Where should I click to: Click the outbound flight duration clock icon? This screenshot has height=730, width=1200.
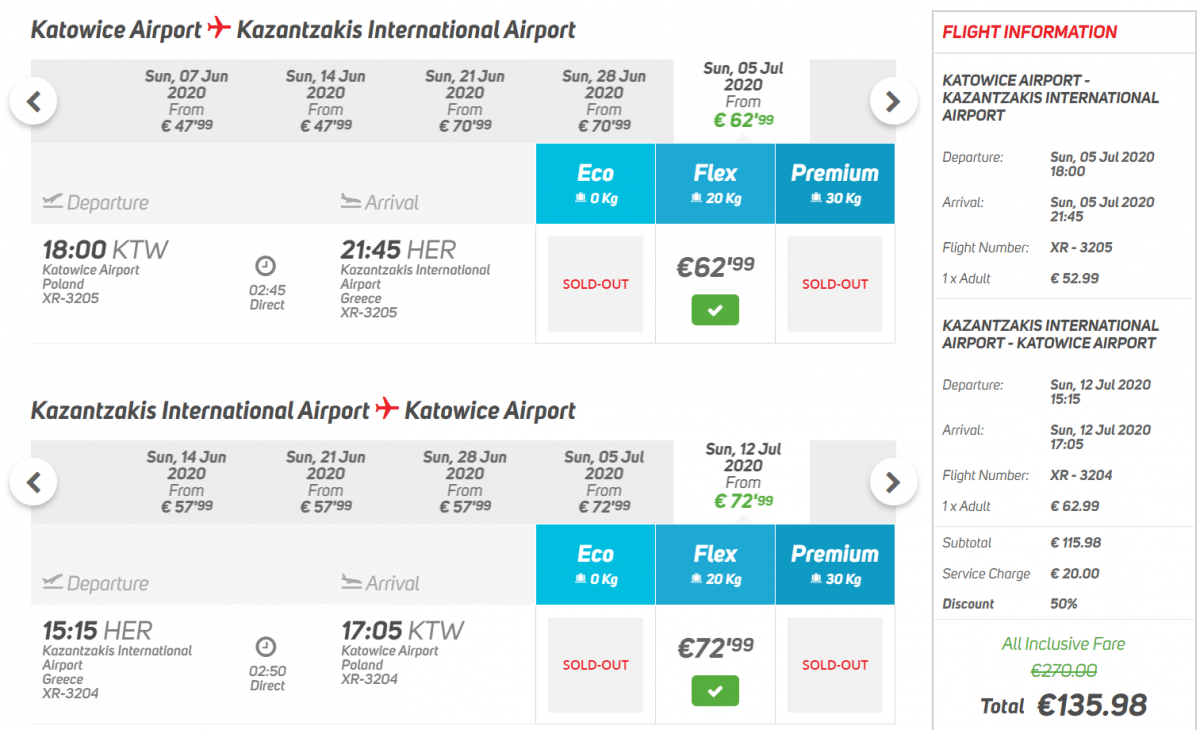[x=266, y=266]
